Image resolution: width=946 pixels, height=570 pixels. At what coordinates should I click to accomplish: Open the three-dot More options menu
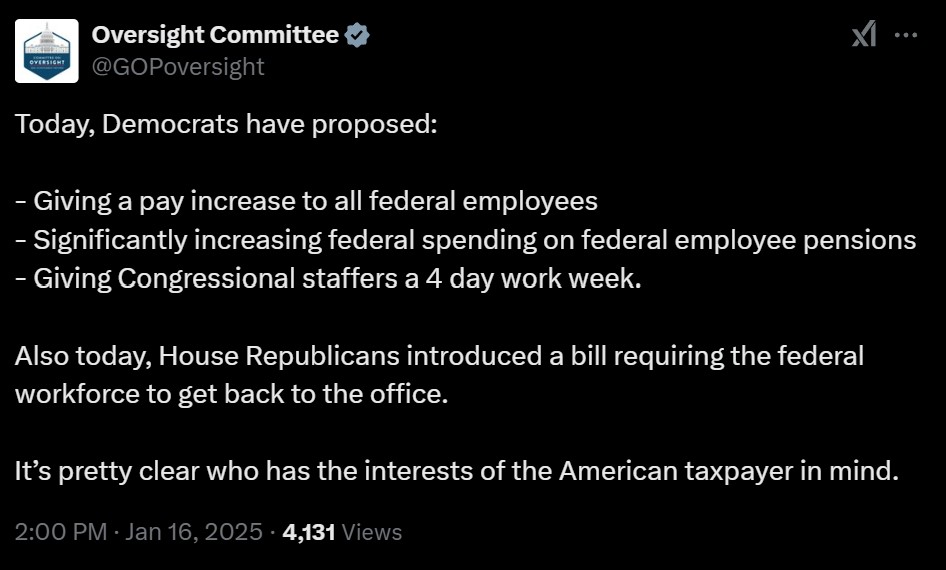tap(905, 36)
